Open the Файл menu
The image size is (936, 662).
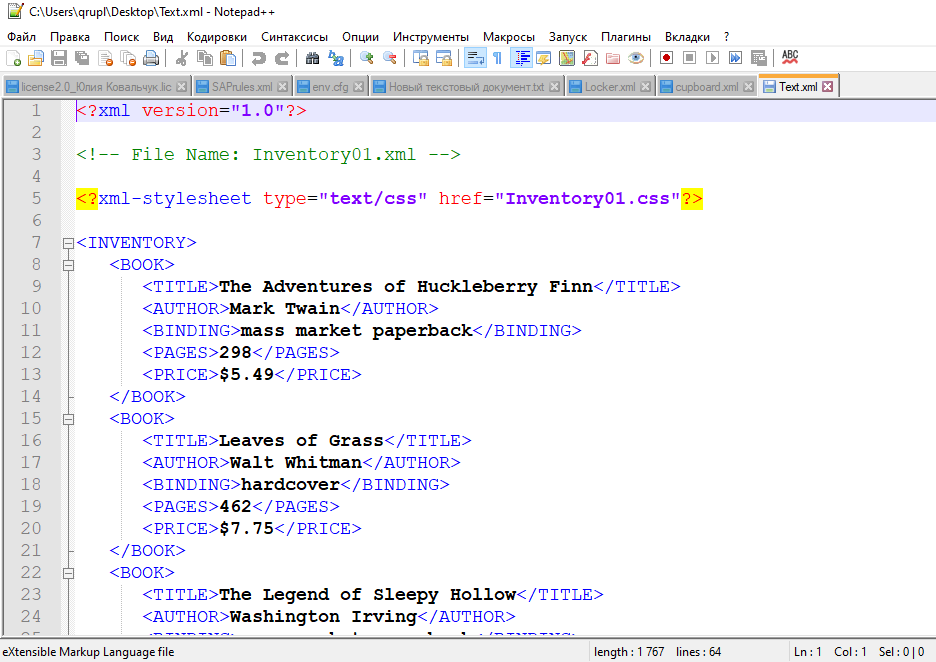[21, 37]
